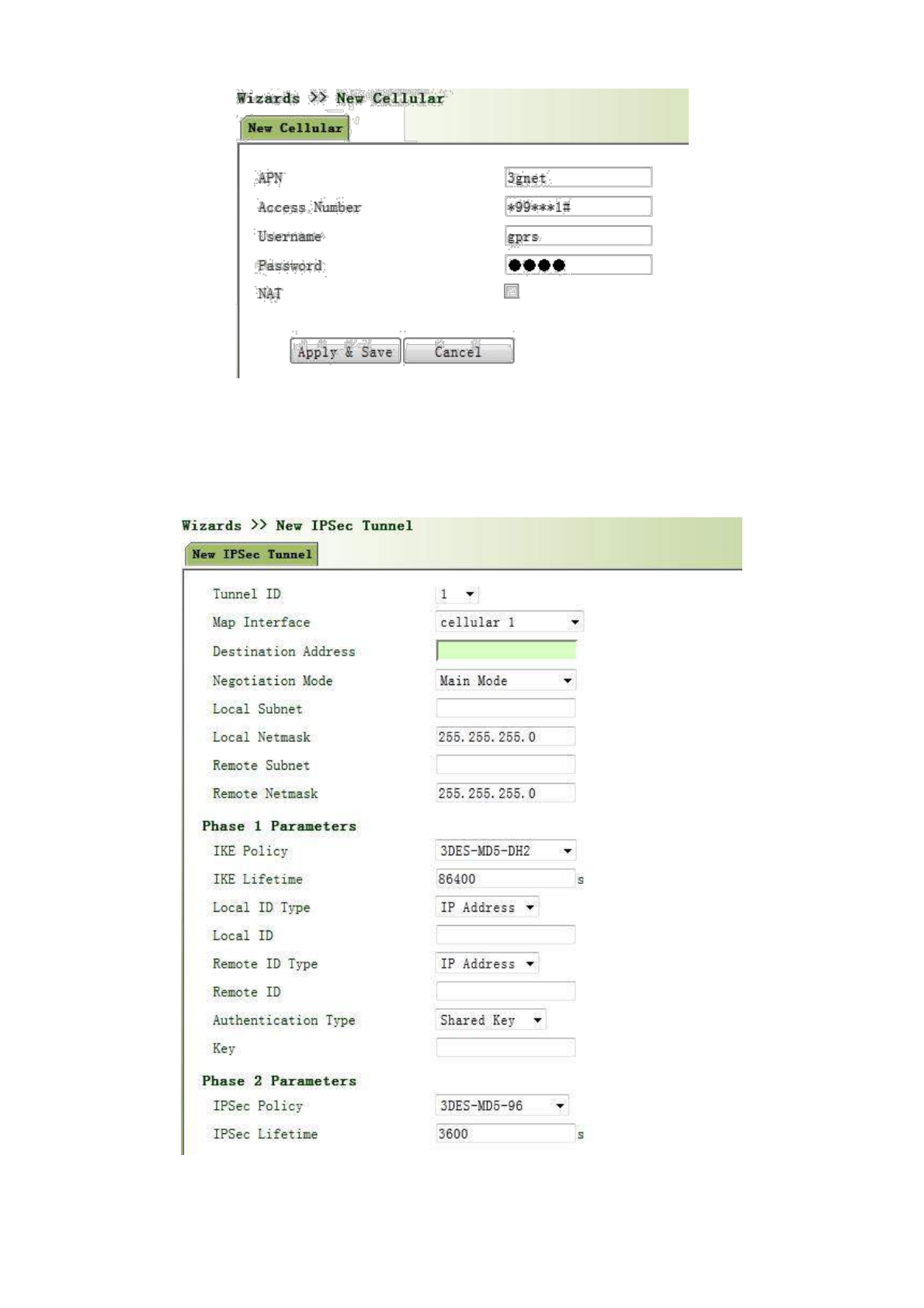The width and height of the screenshot is (924, 1308).
Task: Open the IPSec Policy dropdown
Action: (502, 1105)
